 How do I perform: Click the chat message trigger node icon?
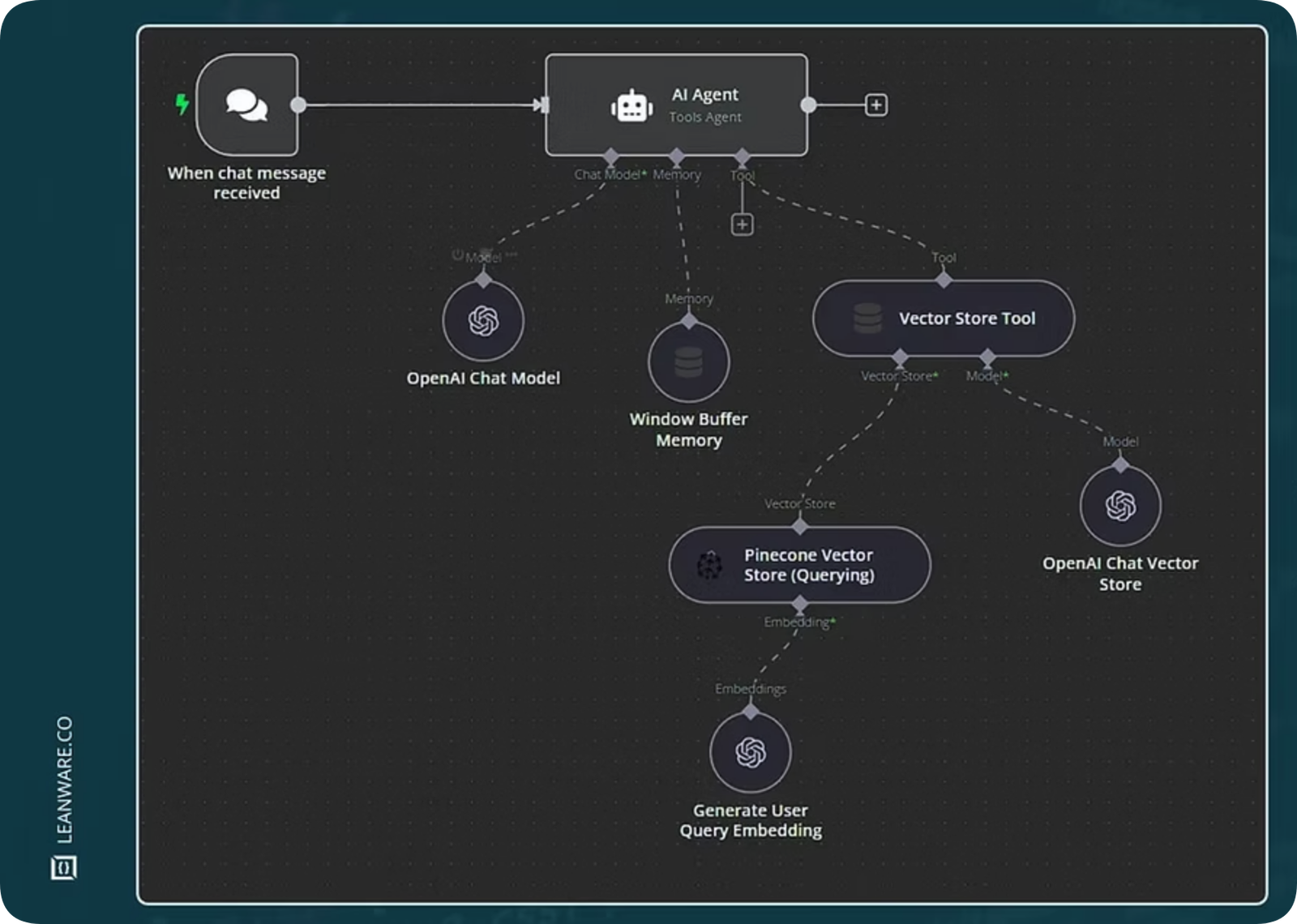tap(246, 105)
